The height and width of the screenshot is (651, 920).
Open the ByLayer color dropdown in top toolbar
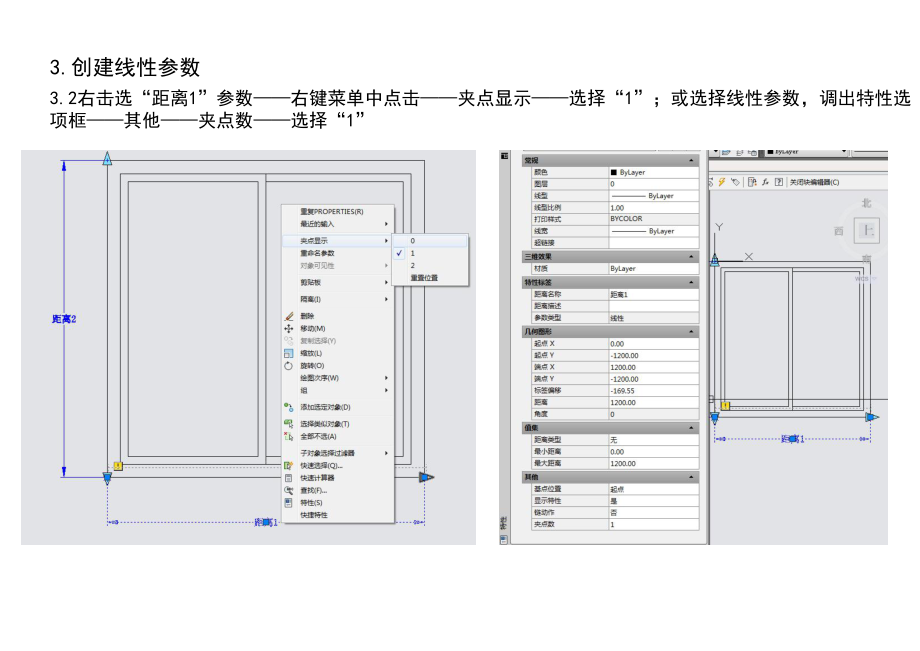[844, 152]
